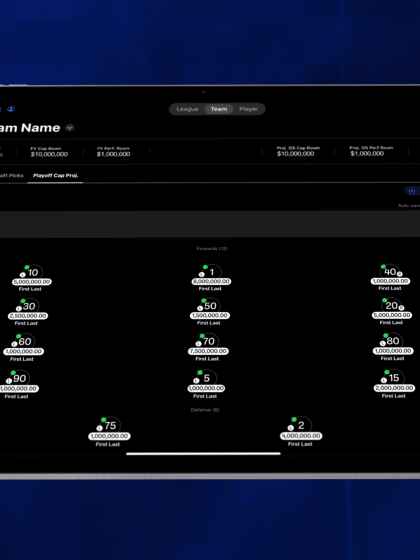Click the 1,000,000.00 salary under player 90
Screen dimensions: 420x560
(19, 388)
